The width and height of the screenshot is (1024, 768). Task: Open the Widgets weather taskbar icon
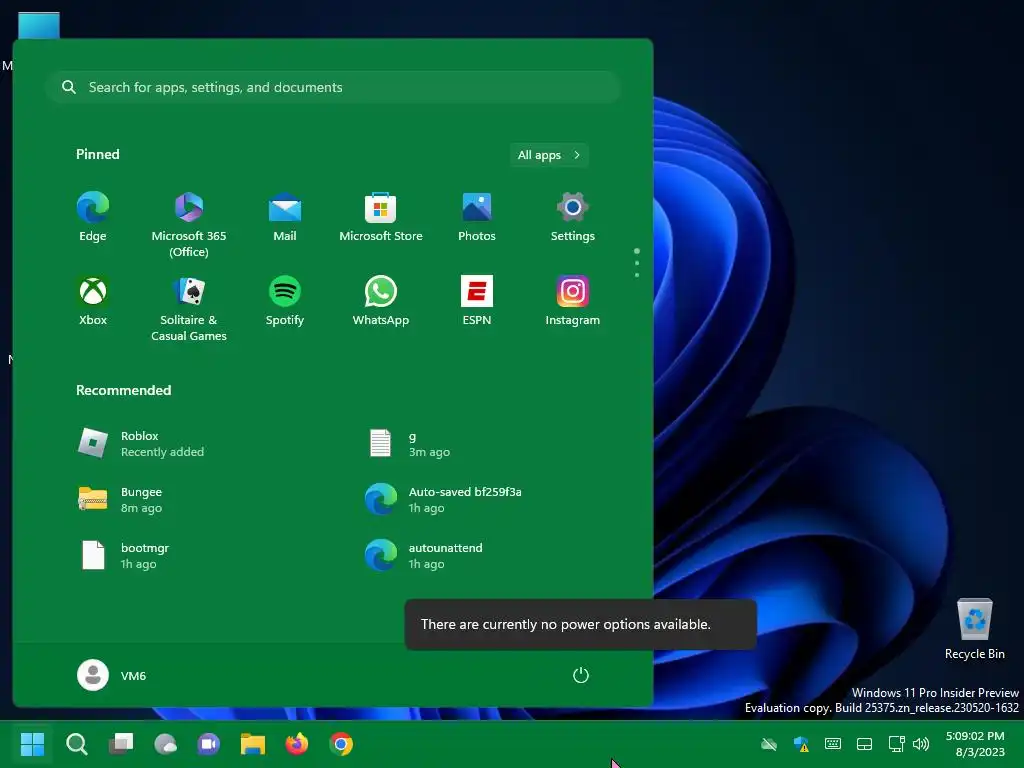(165, 744)
